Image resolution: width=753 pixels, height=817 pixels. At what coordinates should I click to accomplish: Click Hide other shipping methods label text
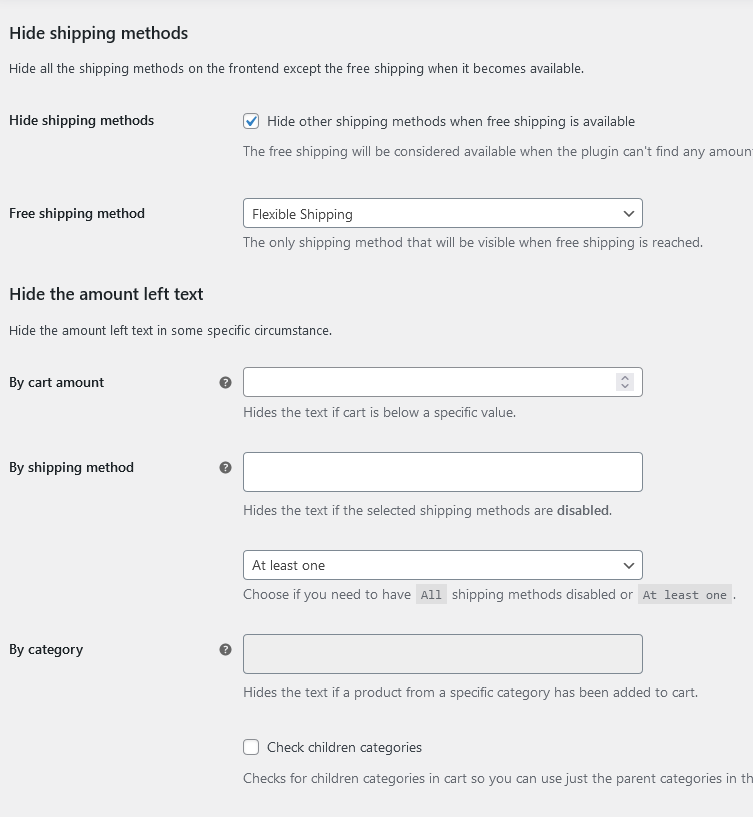(451, 121)
